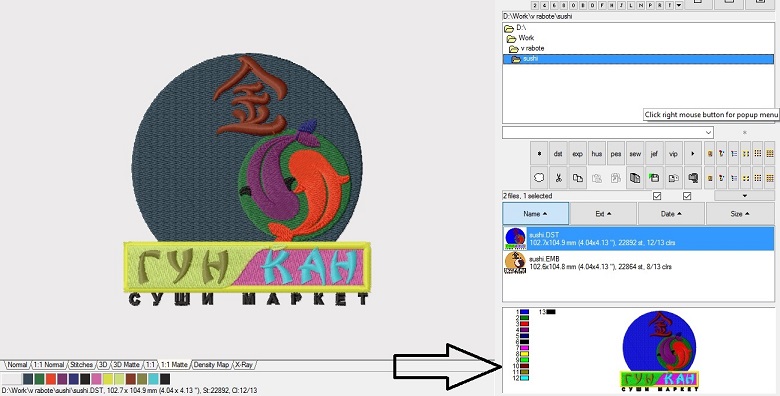Viewport: 780px width, 396px height.
Task: Open the 3D Matte view tab
Action: tap(126, 365)
